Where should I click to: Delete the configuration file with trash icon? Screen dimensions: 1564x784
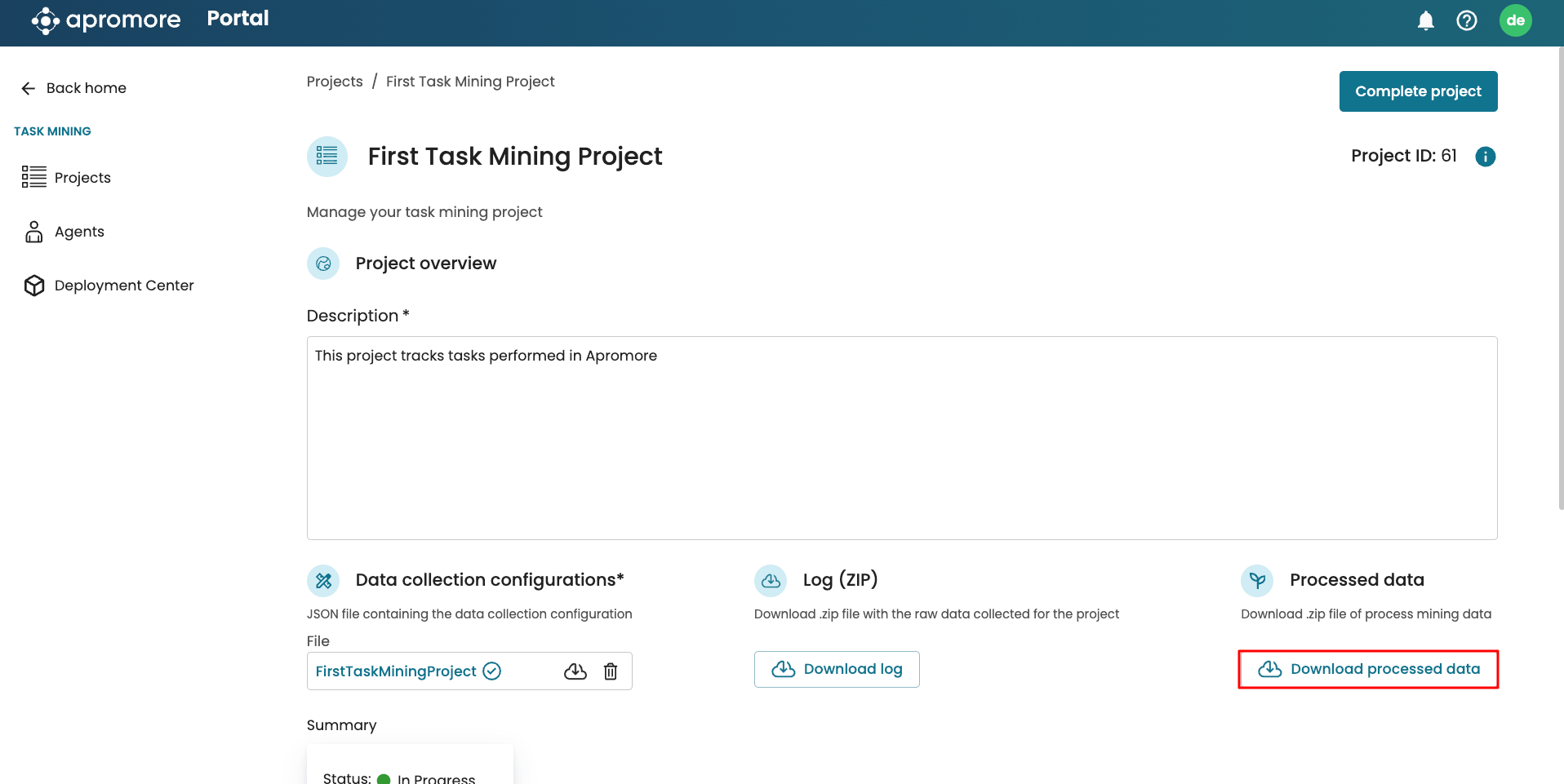611,671
